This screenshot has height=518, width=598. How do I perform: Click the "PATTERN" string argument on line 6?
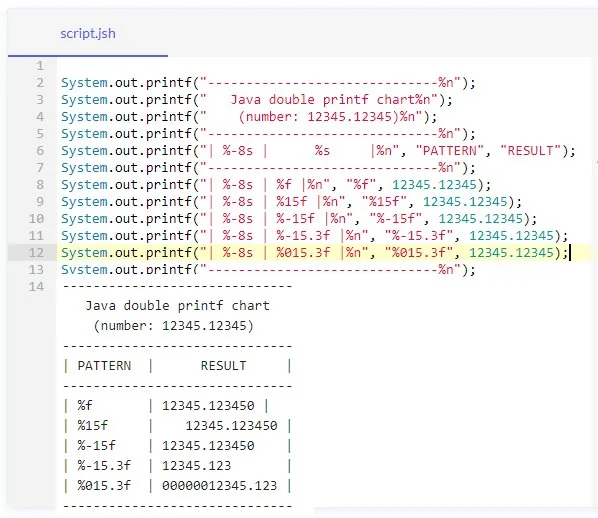[450, 151]
